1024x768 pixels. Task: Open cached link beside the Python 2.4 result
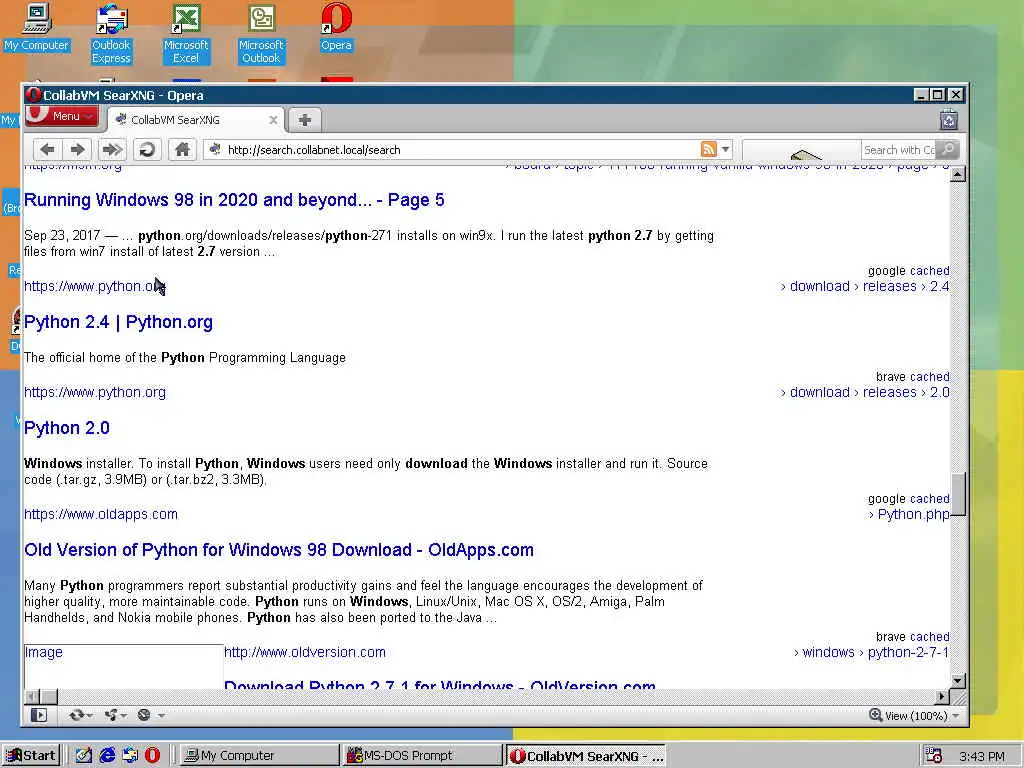(x=929, y=270)
